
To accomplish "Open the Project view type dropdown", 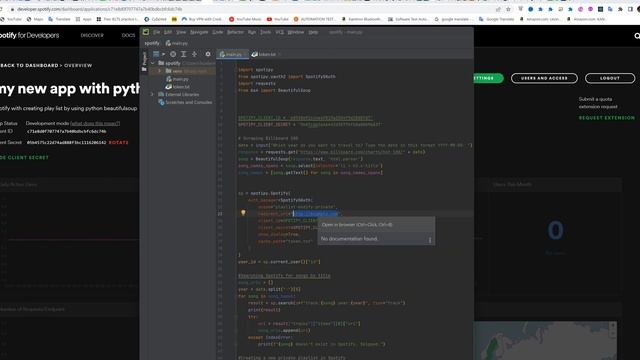I will click(159, 54).
